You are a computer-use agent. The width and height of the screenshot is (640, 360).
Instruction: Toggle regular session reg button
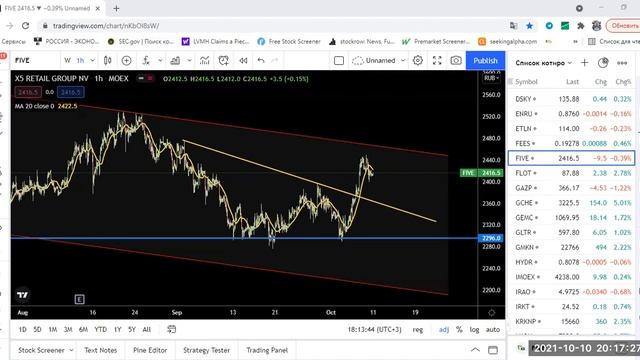tap(418, 329)
